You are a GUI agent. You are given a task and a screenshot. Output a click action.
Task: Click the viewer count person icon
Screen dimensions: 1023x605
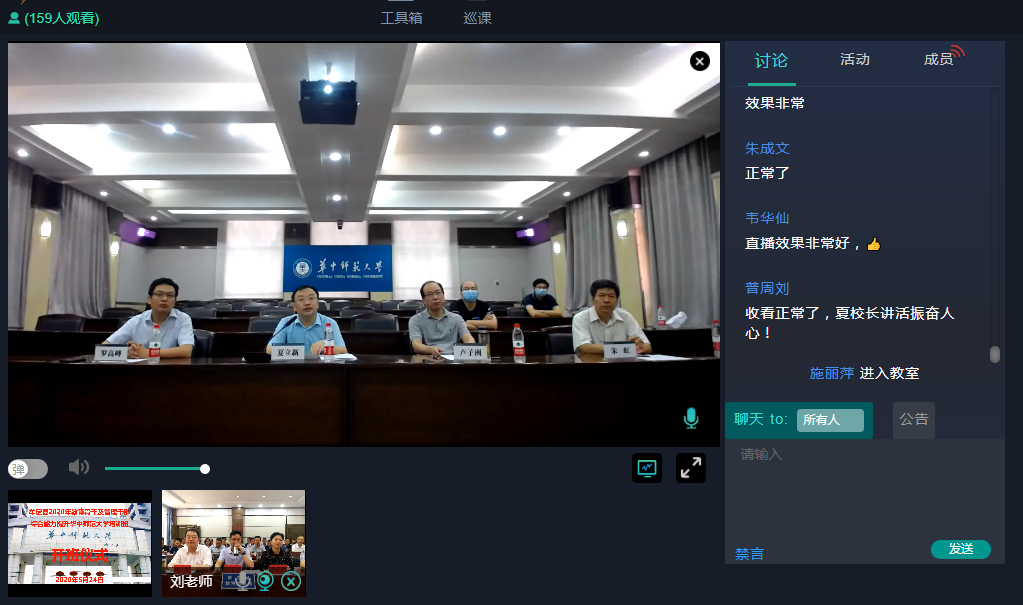tap(14, 18)
